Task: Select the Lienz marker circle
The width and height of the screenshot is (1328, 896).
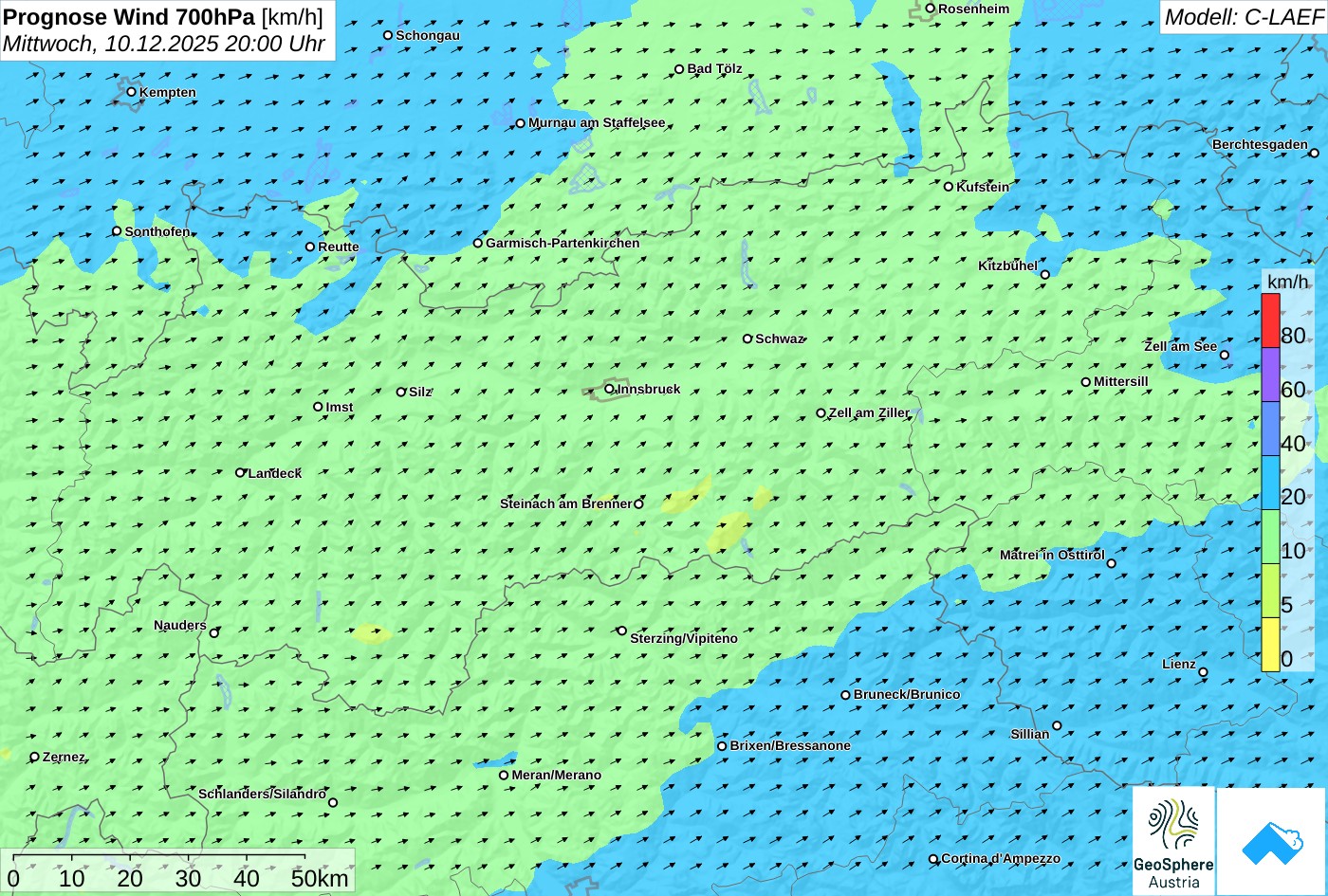Action: pyautogui.click(x=1203, y=672)
